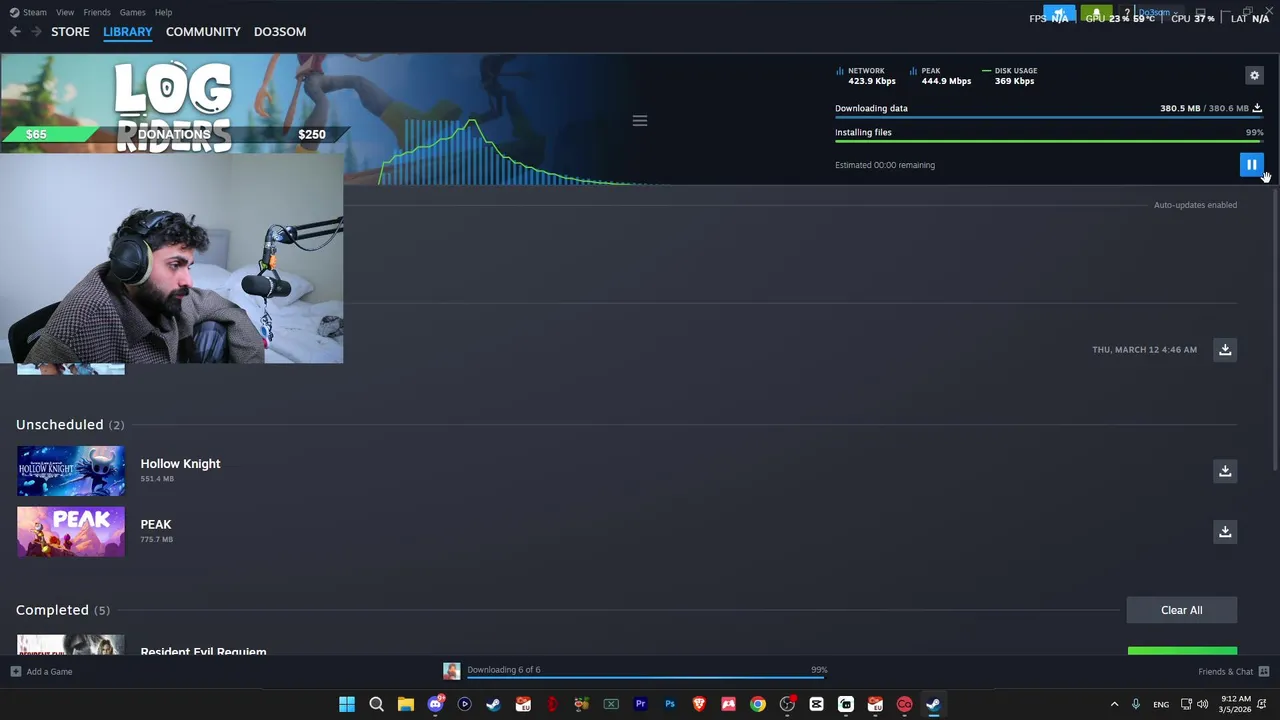Open Friends & Chat
Viewport: 1280px width, 720px height.
[1233, 672]
